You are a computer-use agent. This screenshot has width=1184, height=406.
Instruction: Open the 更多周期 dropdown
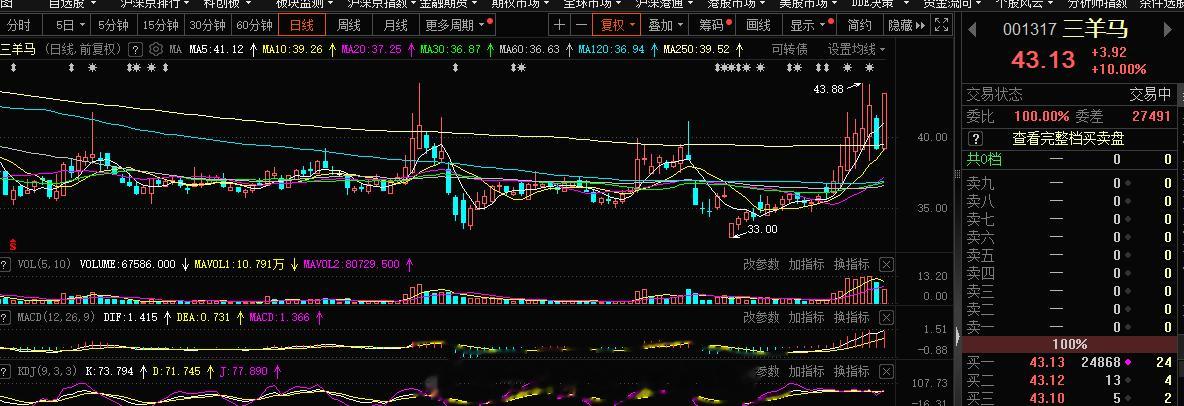pyautogui.click(x=458, y=25)
